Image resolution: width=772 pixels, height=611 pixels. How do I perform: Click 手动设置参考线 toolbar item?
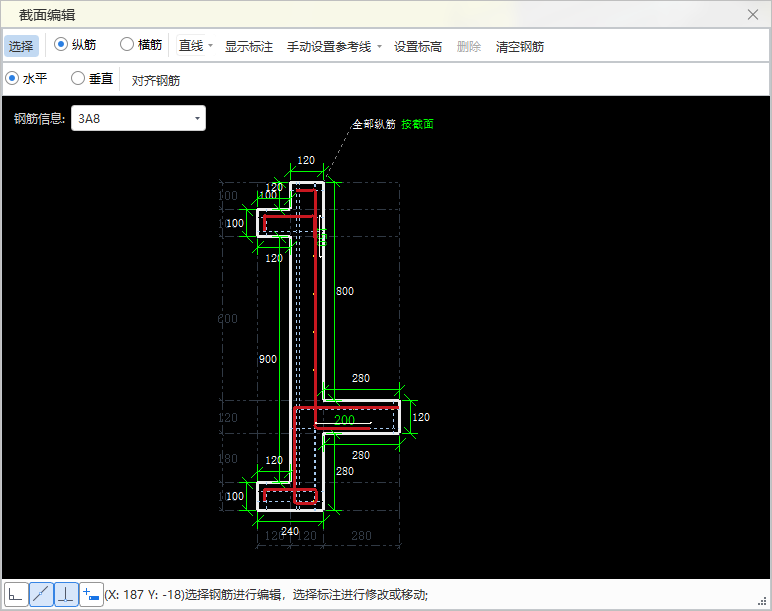(329, 46)
